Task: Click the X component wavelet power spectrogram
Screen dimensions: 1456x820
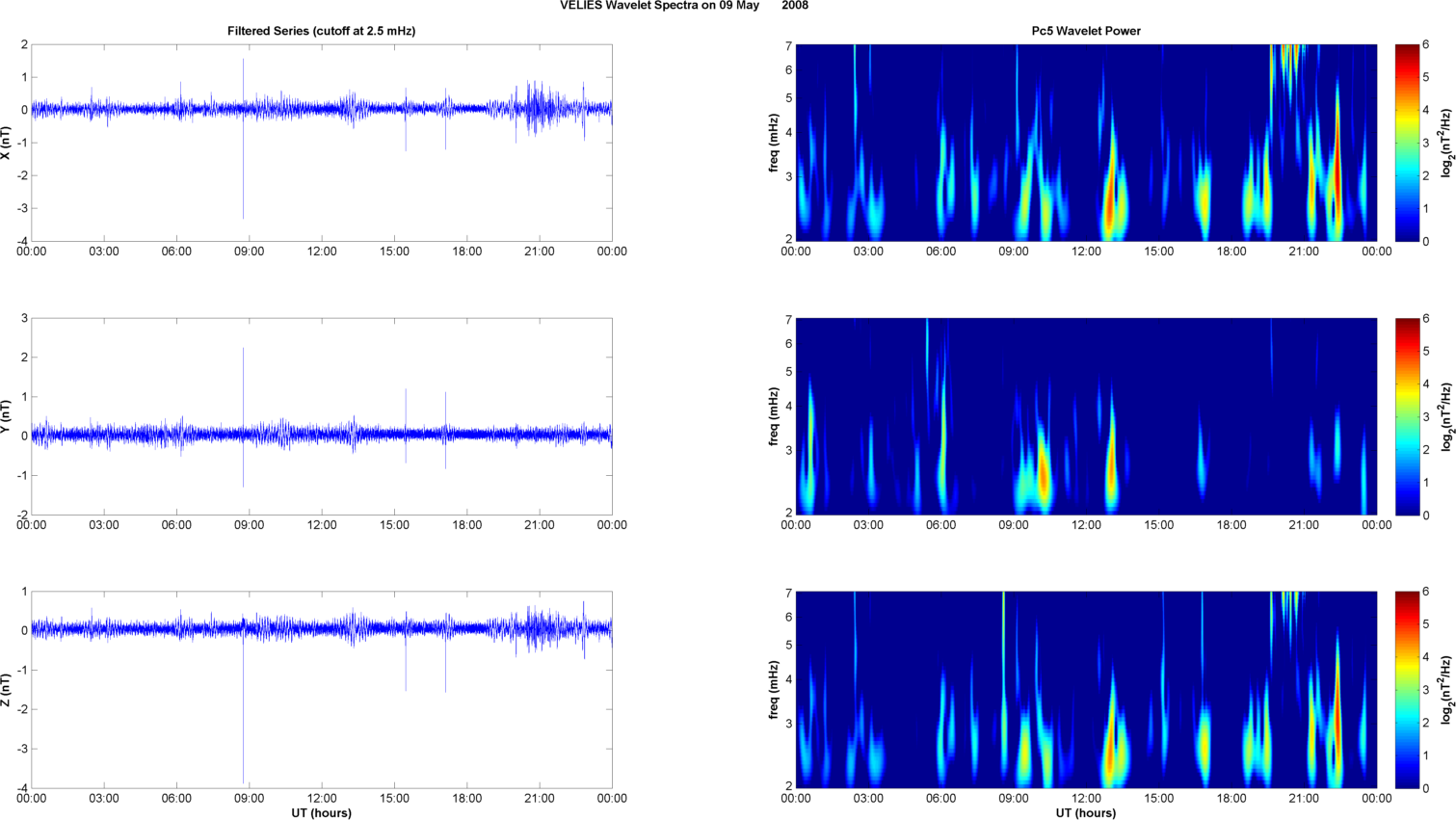Action: click(x=1086, y=143)
